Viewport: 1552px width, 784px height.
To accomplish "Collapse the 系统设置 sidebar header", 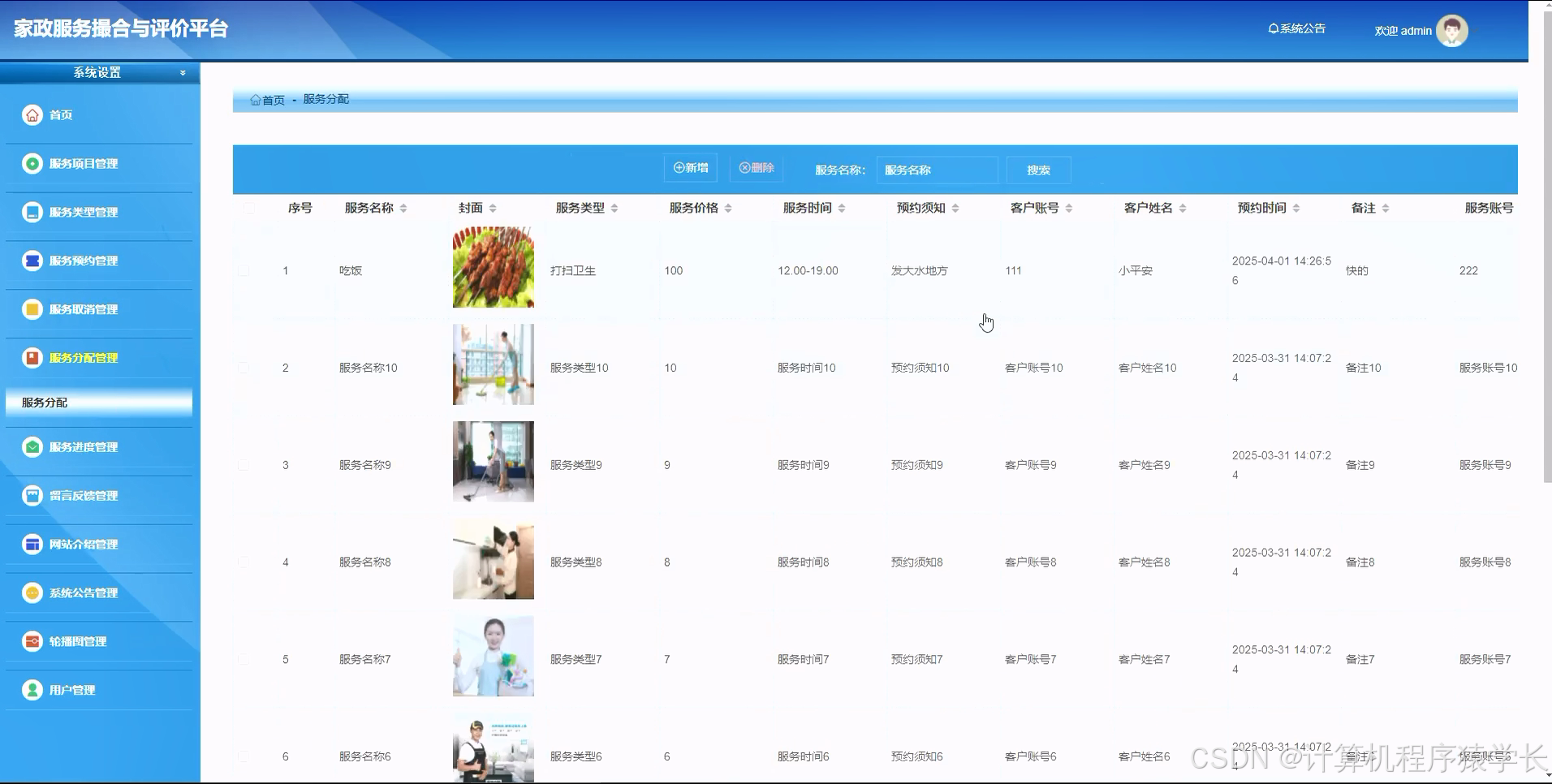I will (100, 72).
